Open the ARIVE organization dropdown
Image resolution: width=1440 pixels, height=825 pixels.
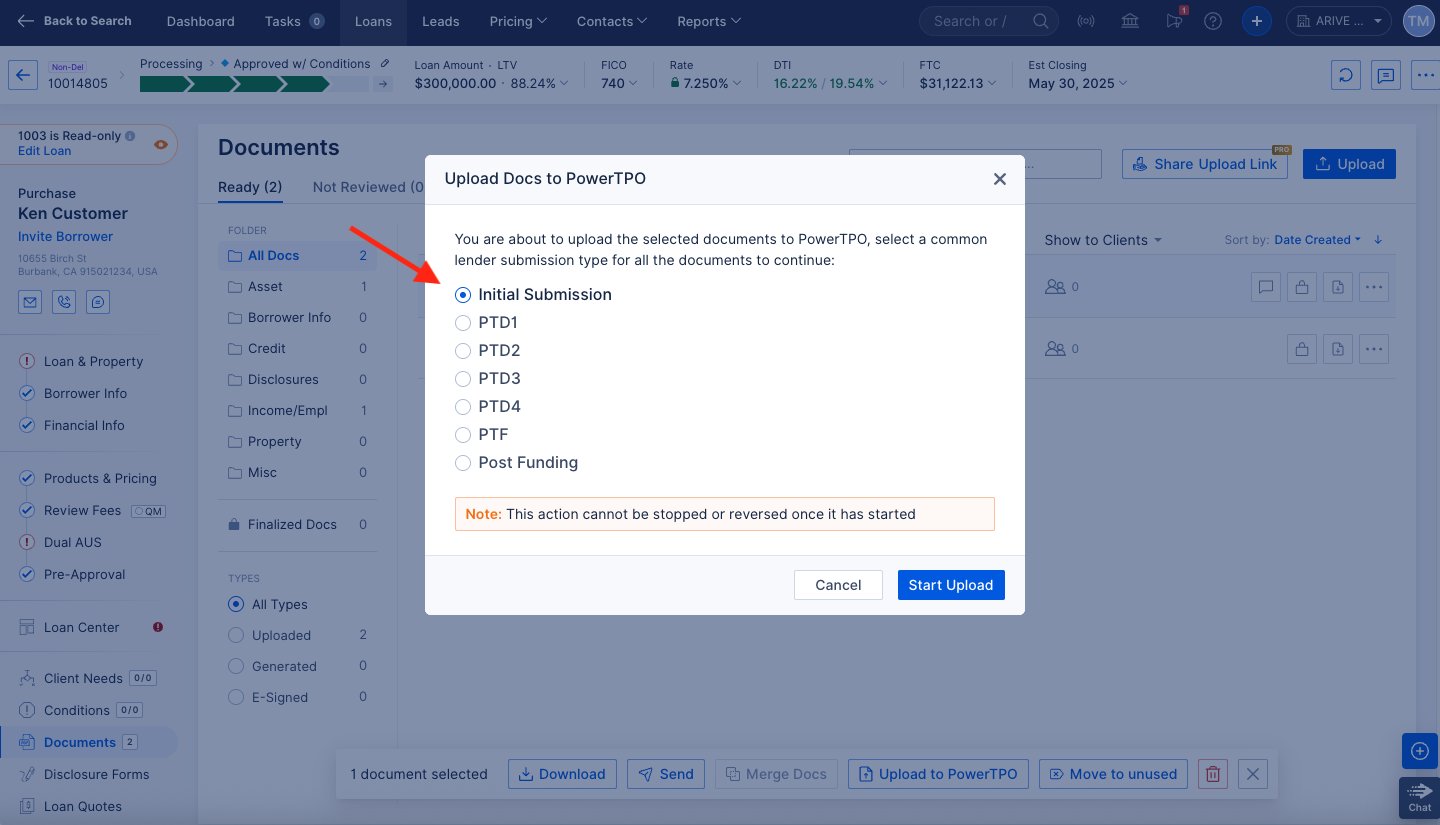(1339, 21)
